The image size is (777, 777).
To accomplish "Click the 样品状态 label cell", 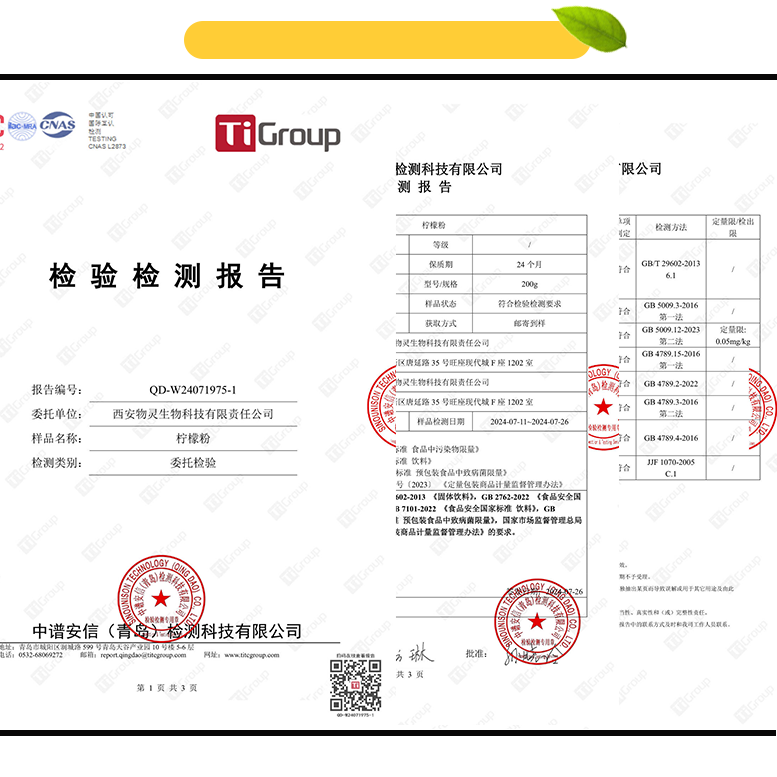I will [x=441, y=304].
